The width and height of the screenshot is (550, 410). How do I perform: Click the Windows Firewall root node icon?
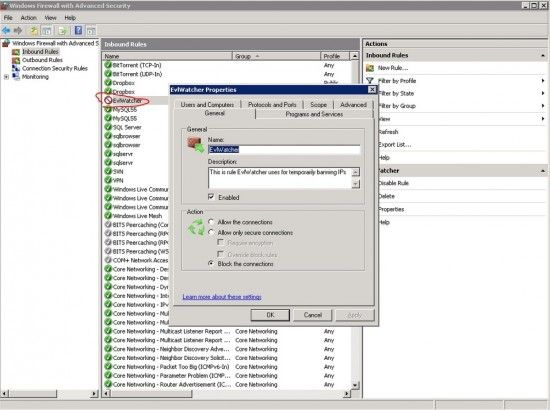point(6,43)
